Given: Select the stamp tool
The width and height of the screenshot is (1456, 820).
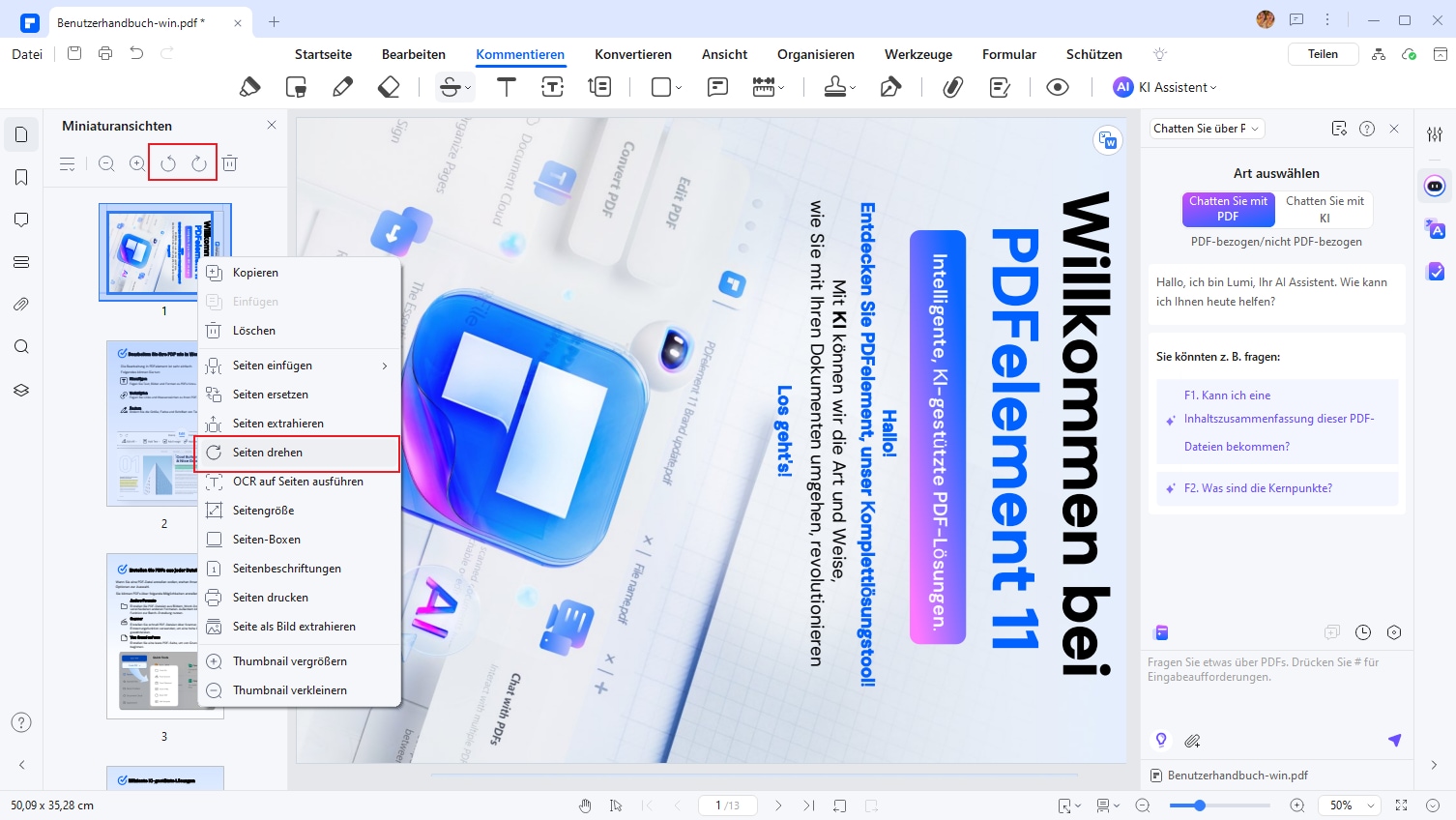Looking at the screenshot, I should tap(835, 87).
